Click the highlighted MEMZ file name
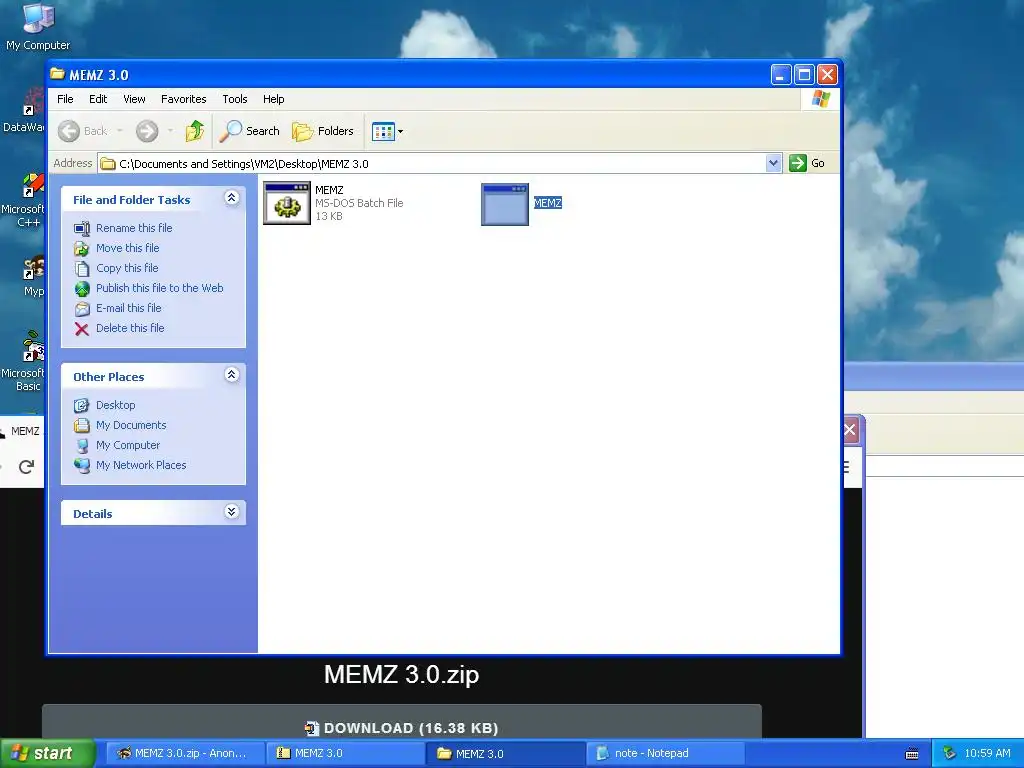Screen dimensions: 1024x768 pos(547,203)
